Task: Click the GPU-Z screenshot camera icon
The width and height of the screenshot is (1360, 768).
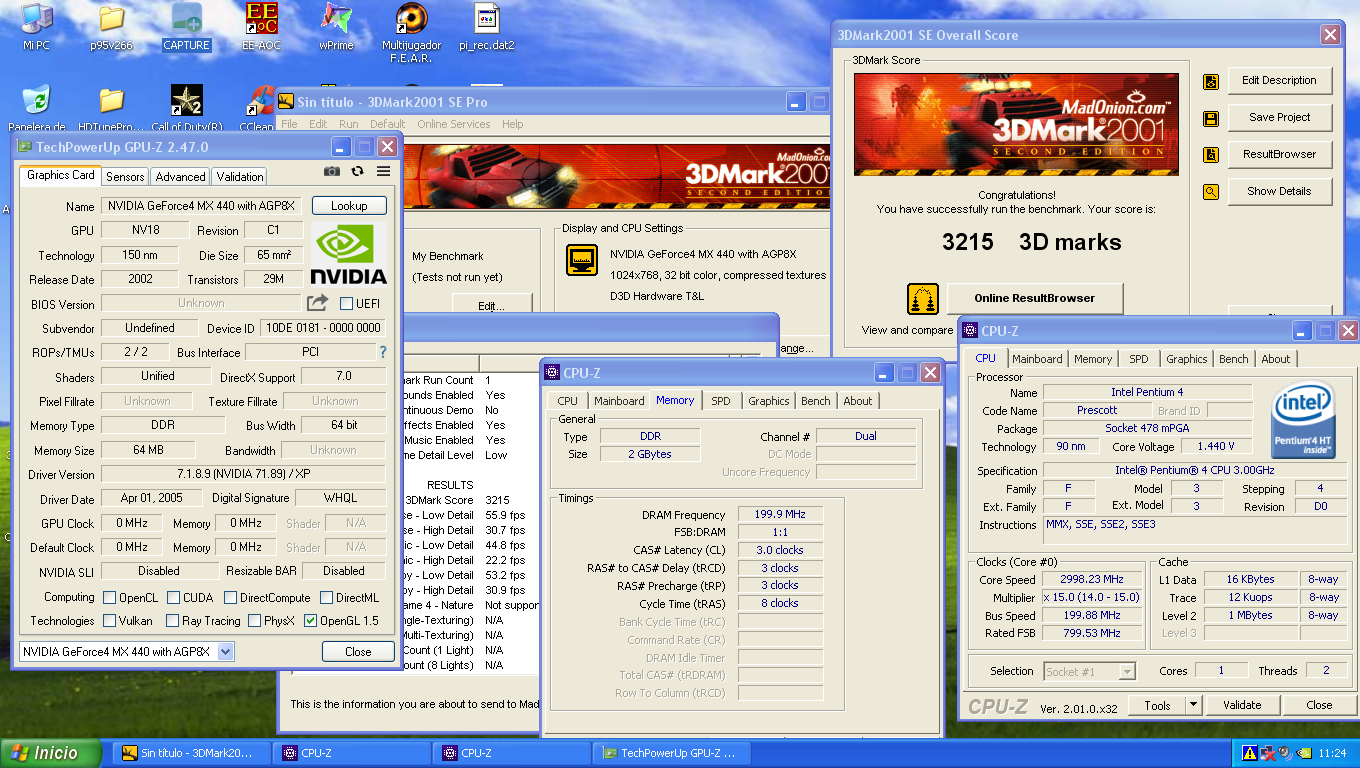Action: tap(331, 171)
